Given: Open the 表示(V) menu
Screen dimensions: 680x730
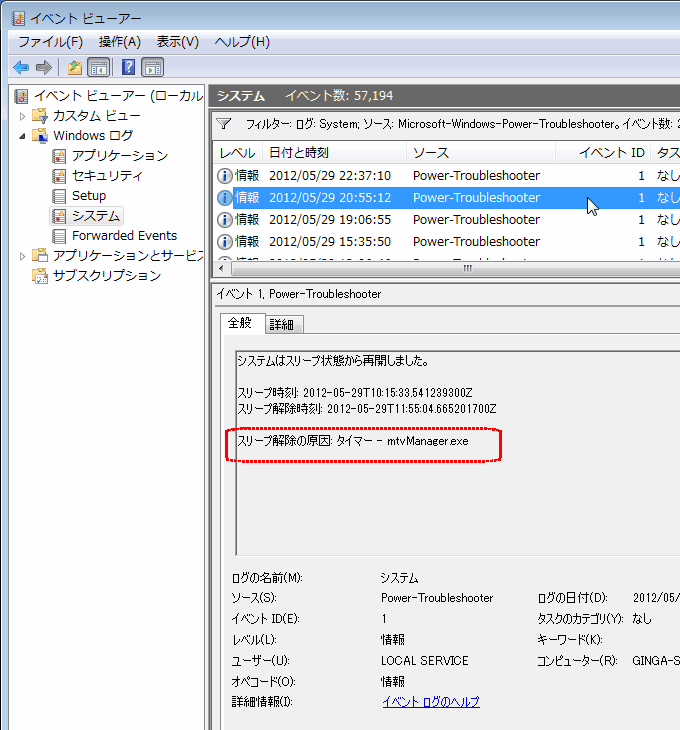Looking at the screenshot, I should (x=177, y=41).
